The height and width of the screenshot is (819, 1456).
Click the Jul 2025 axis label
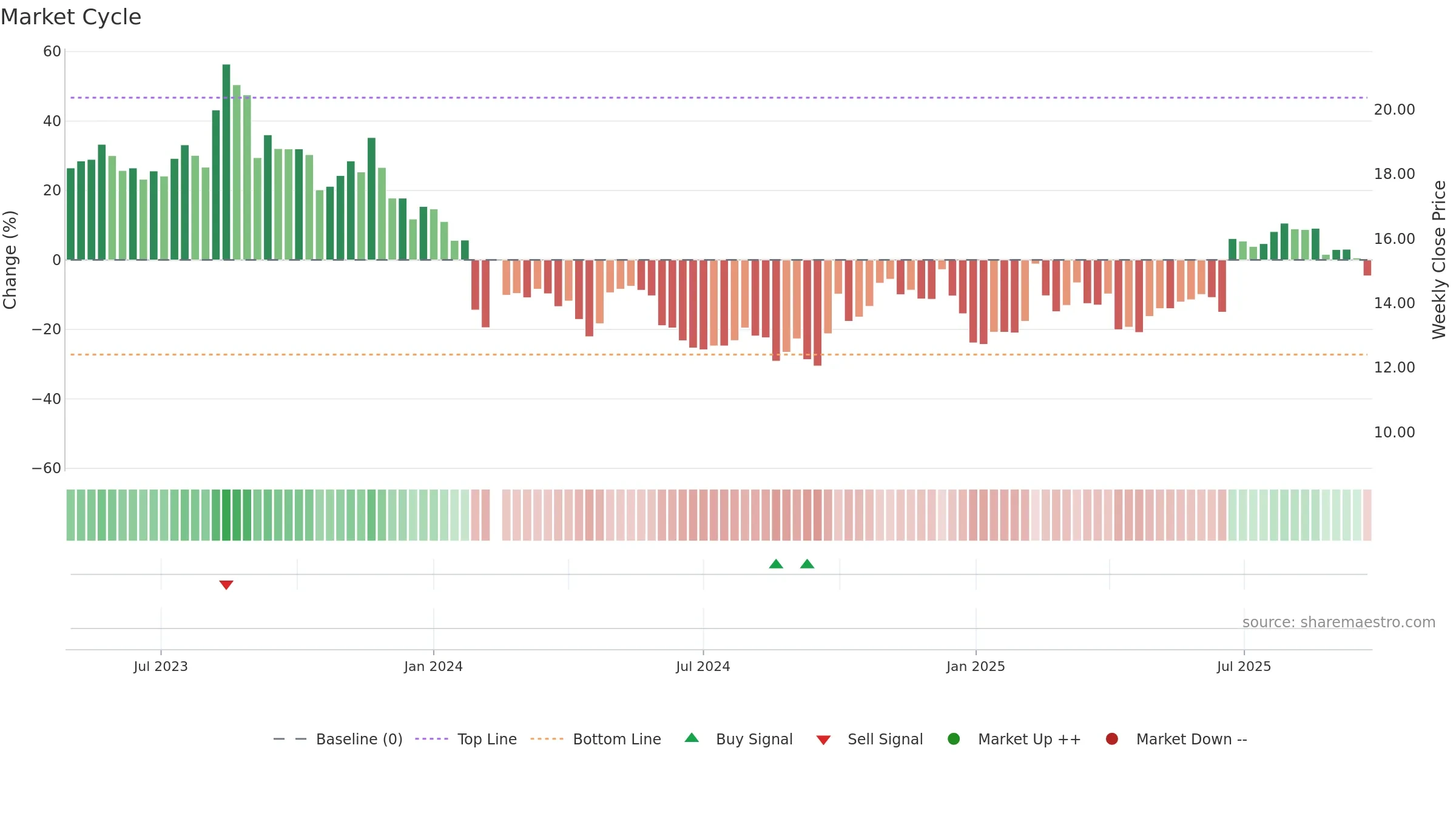click(1244, 666)
